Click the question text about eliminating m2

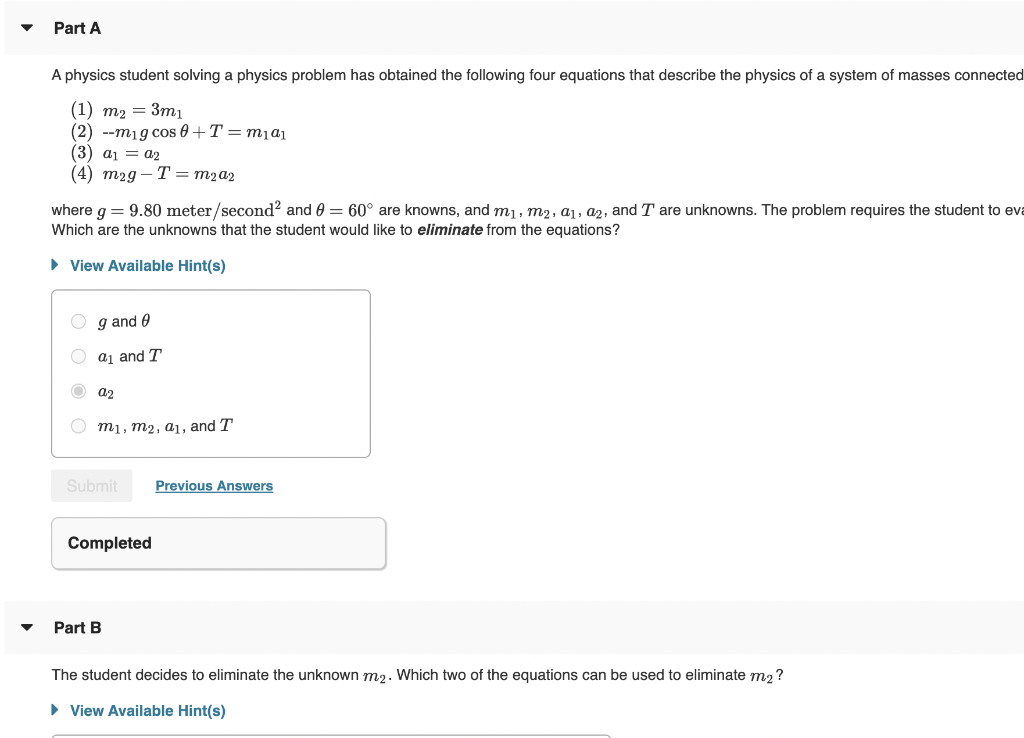point(420,675)
